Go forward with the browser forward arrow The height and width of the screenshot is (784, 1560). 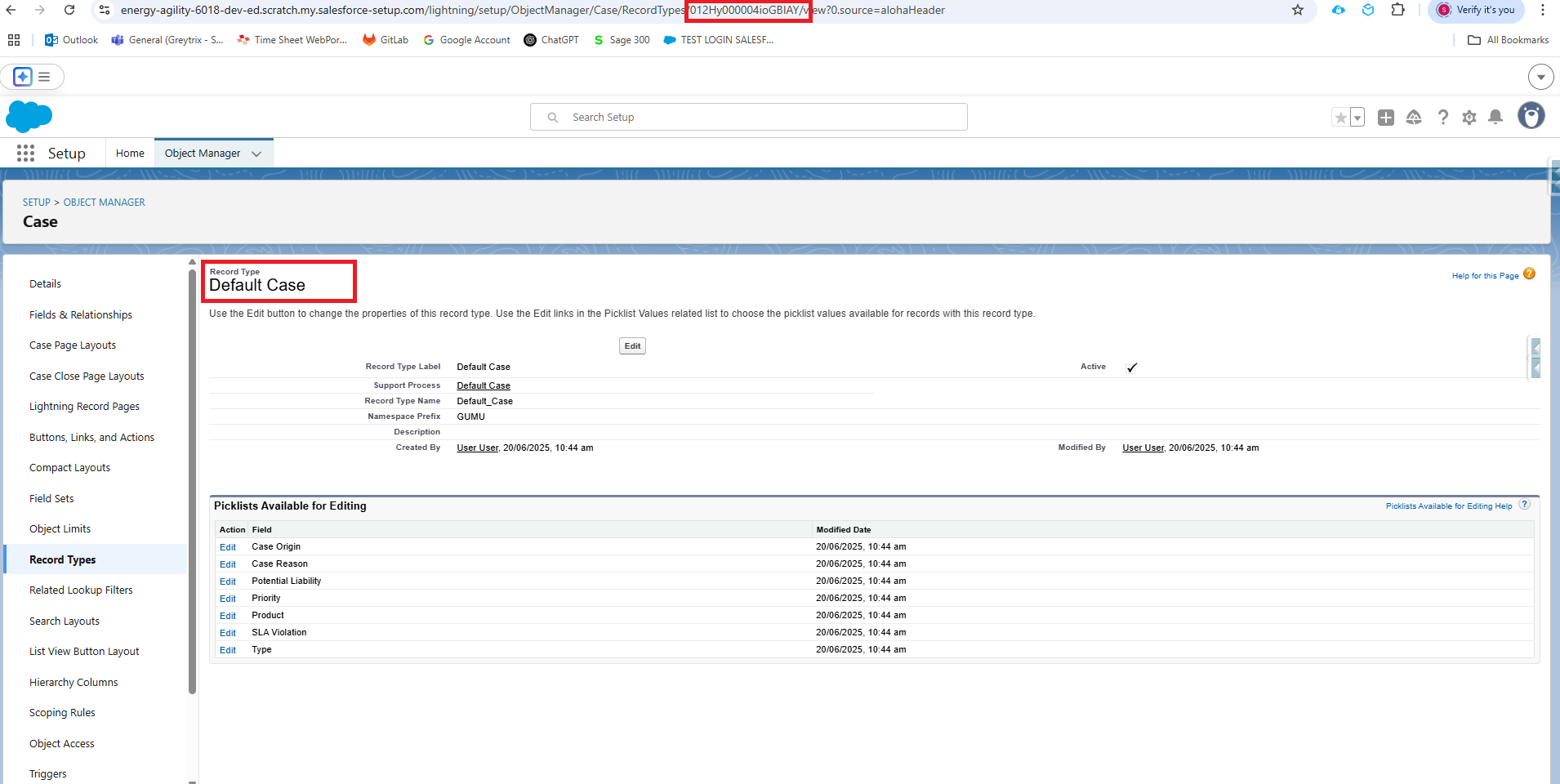[x=40, y=10]
